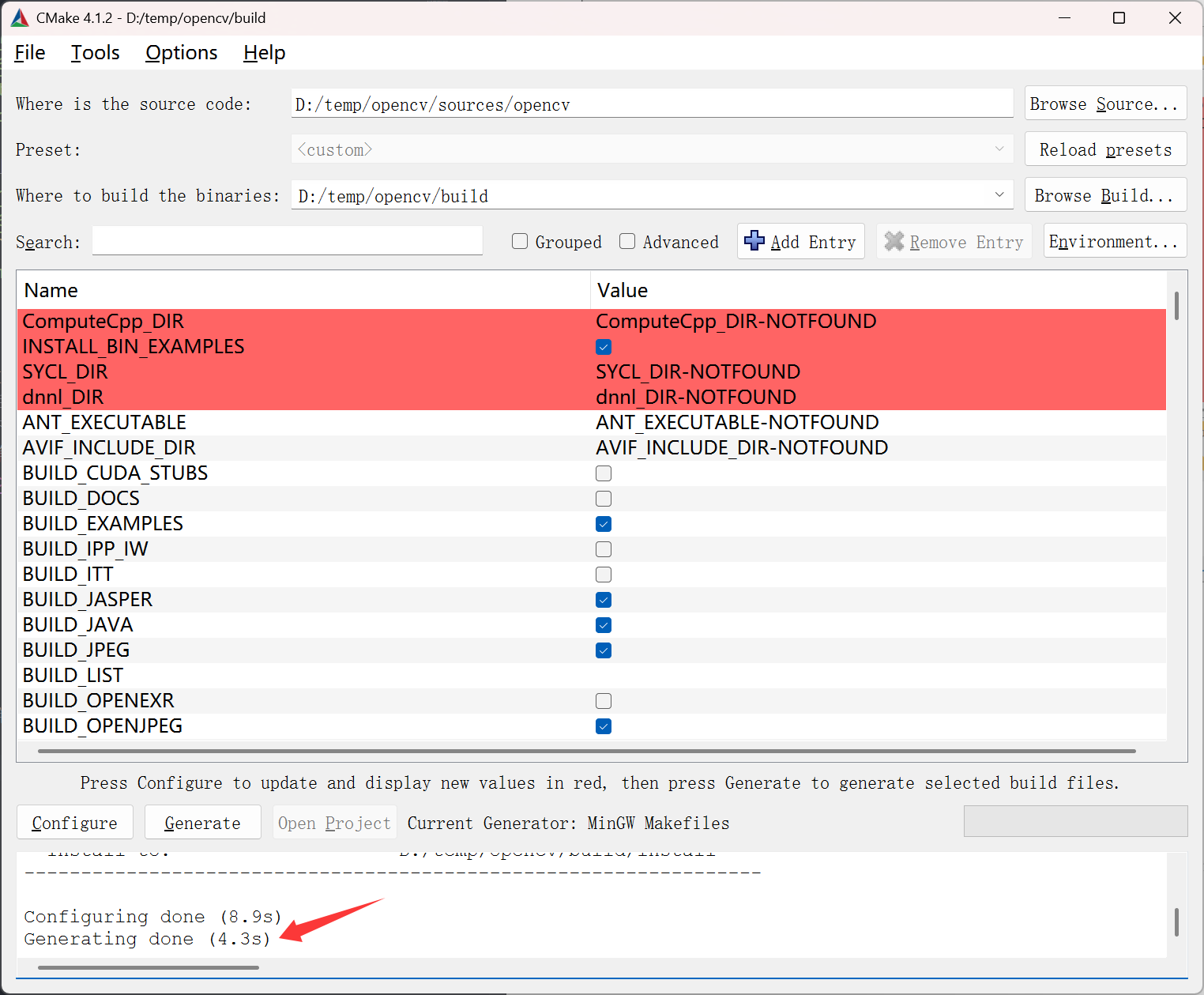The image size is (1204, 995).
Task: Maximize the CMake window
Action: tap(1119, 17)
